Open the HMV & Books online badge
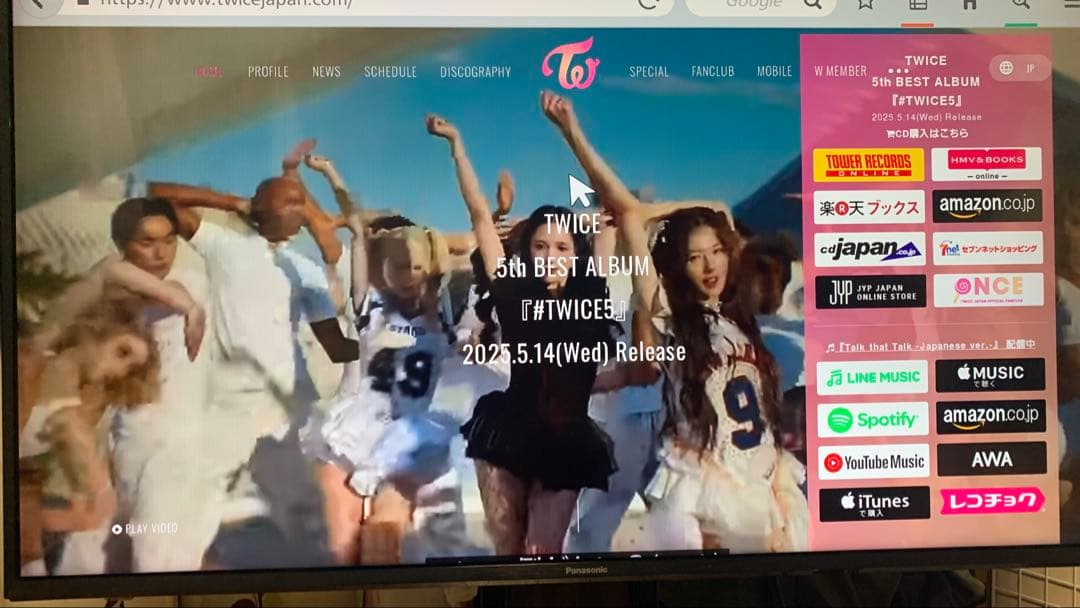 (x=986, y=164)
